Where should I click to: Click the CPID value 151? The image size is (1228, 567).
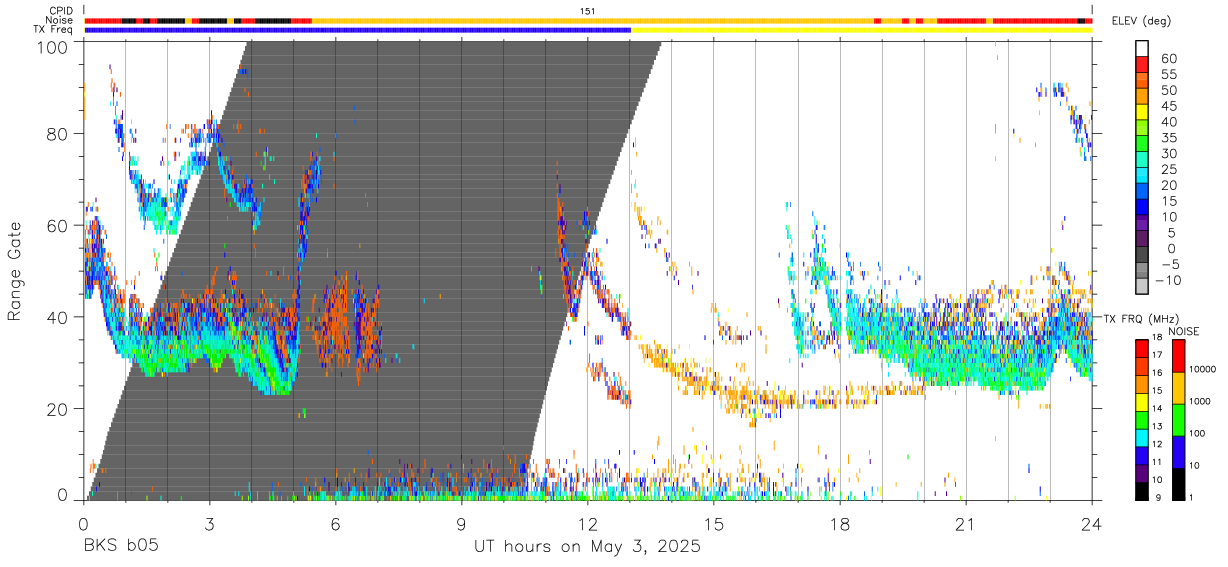pyautogui.click(x=588, y=10)
